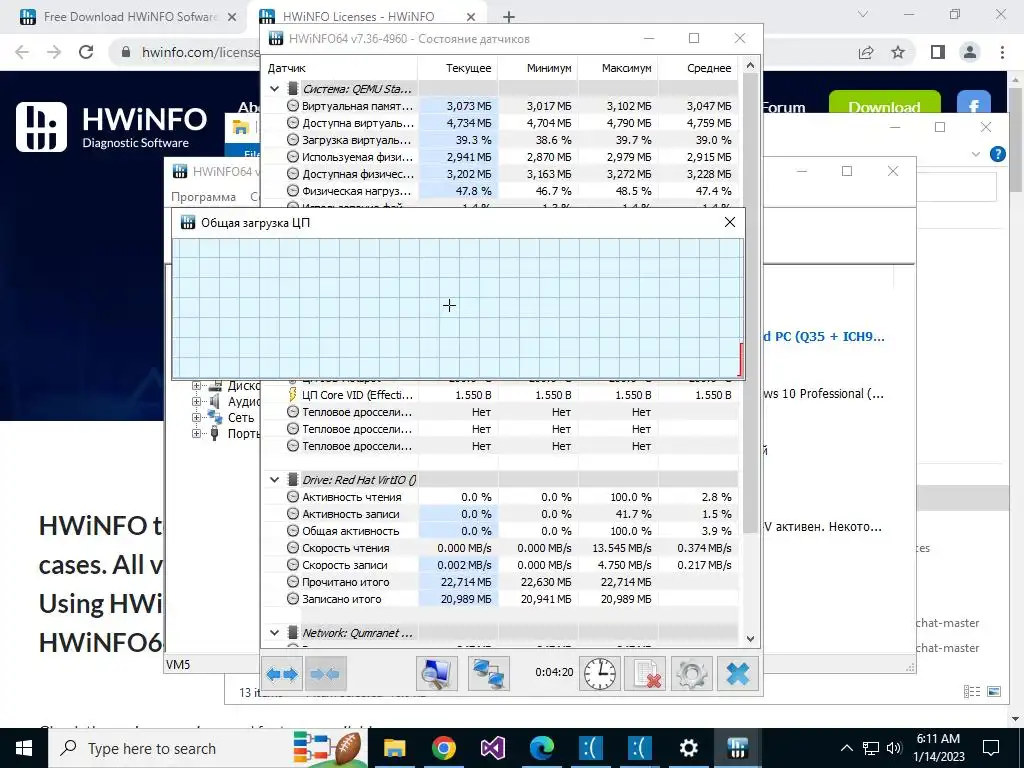Open File Explorer from the taskbar
Screen dimensions: 1024x768
pos(394,748)
